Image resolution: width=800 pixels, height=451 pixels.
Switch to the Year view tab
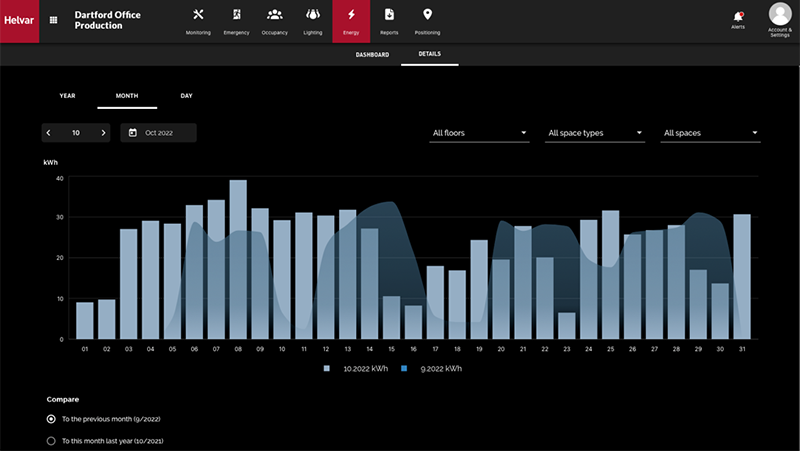[68, 96]
